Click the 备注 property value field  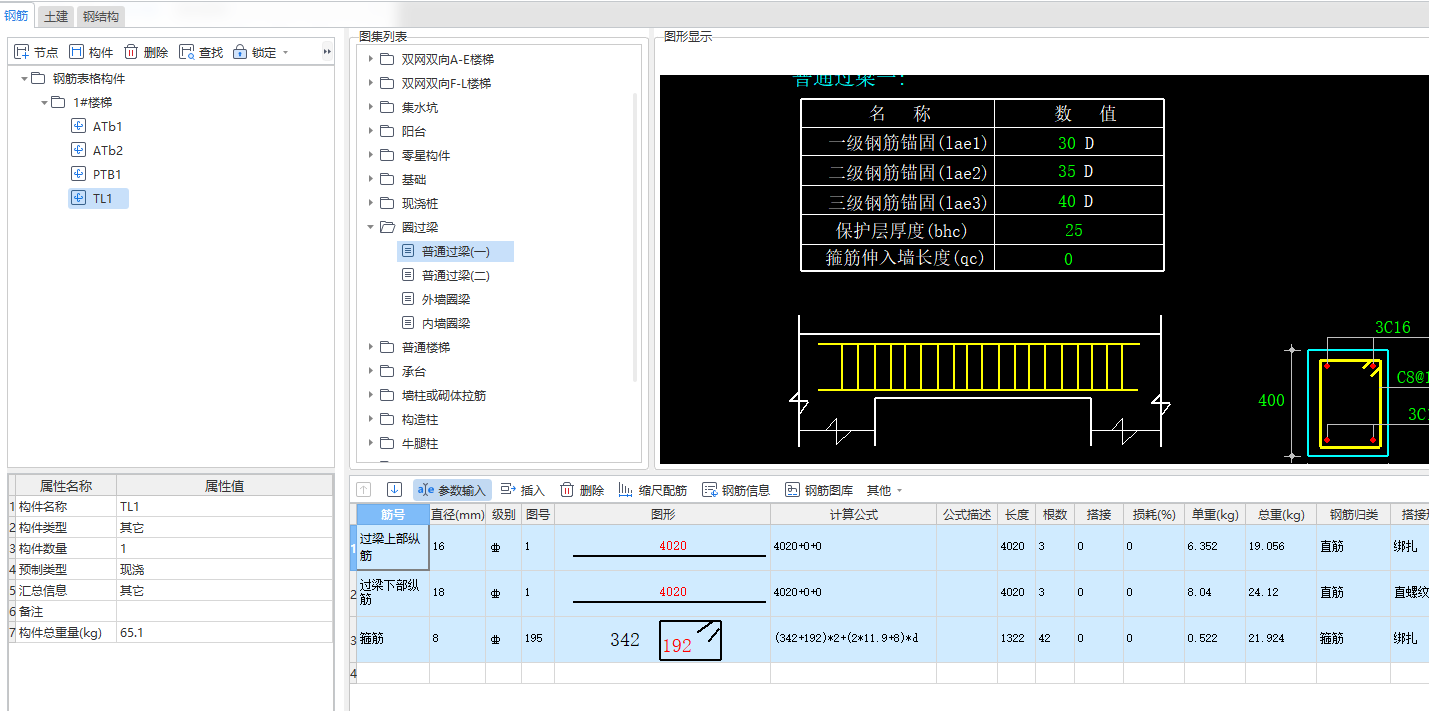pos(224,612)
